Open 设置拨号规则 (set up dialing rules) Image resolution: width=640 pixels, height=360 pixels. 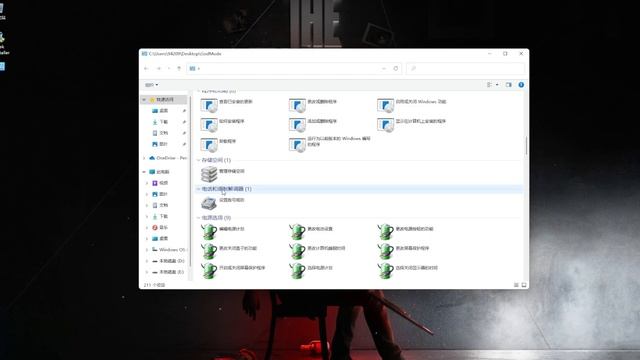point(223,203)
